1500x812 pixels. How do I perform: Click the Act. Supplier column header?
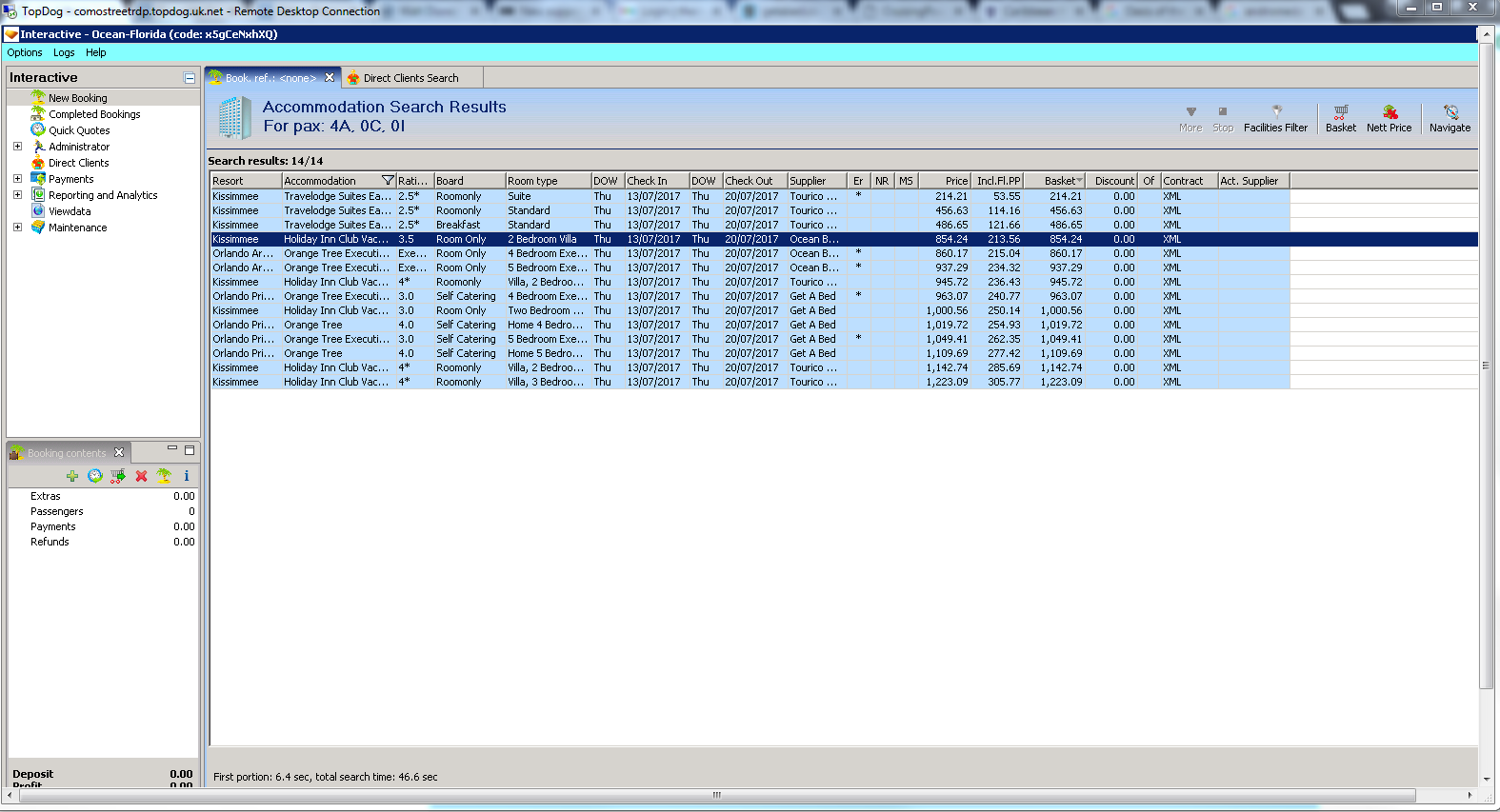tap(1254, 181)
